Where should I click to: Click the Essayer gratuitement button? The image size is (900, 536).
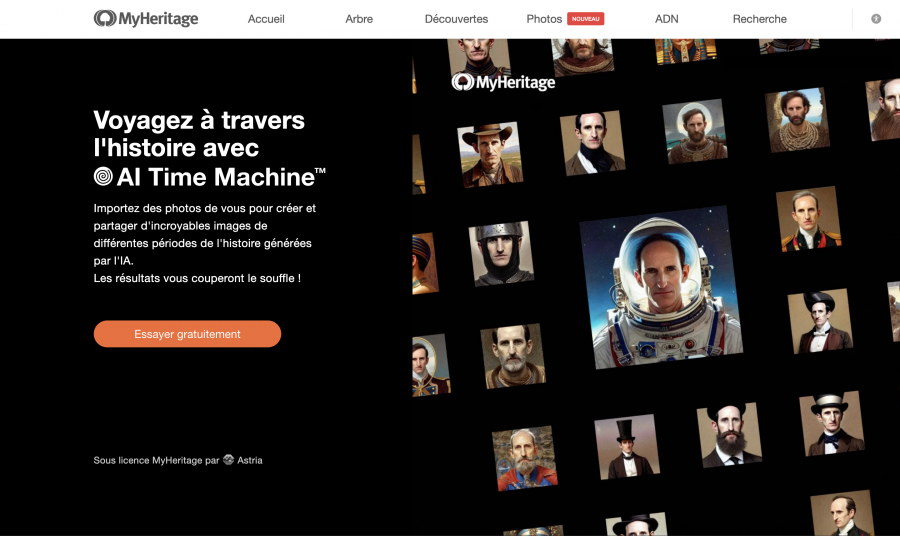pos(187,334)
